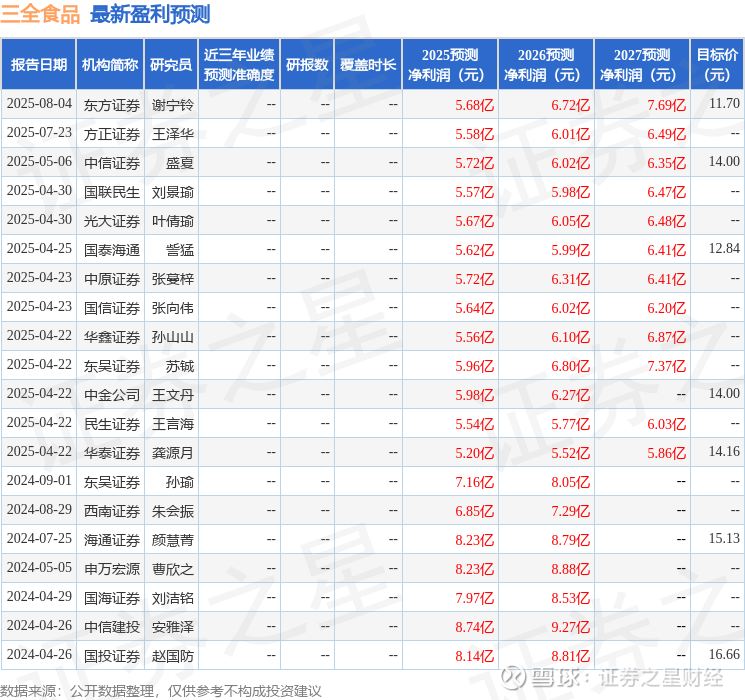Click the target price 15.13

pos(724,538)
